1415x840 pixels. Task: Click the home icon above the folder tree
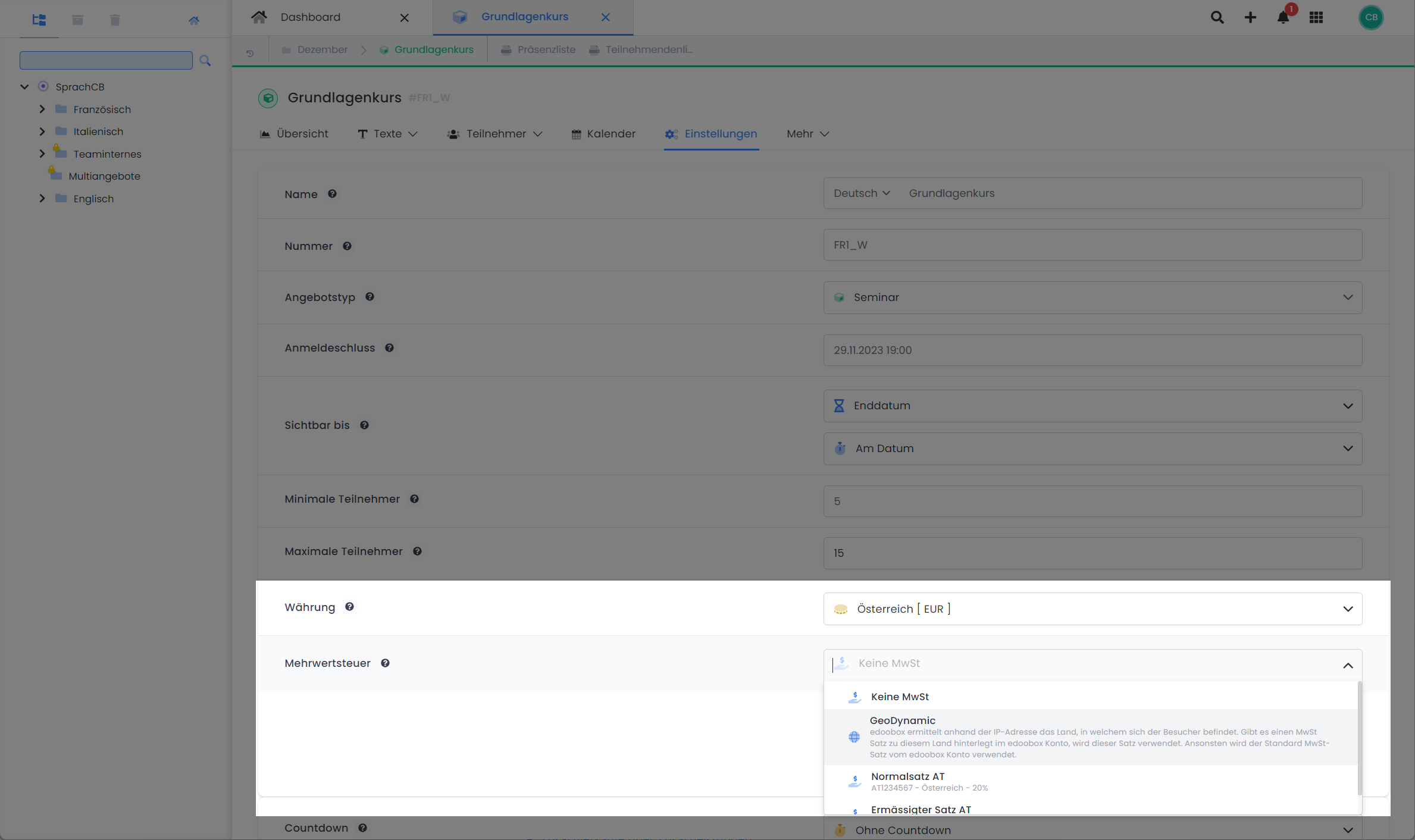pyautogui.click(x=194, y=20)
